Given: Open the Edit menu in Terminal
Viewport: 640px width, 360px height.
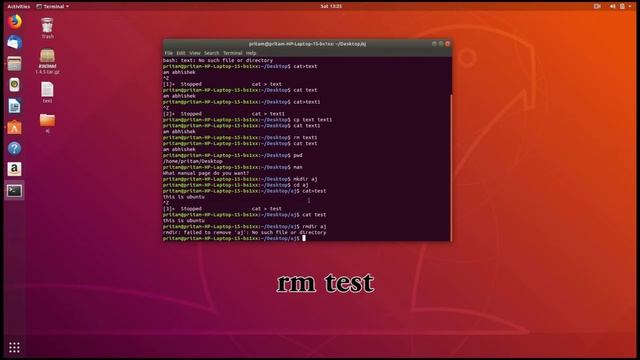Looking at the screenshot, I should pyautogui.click(x=181, y=53).
